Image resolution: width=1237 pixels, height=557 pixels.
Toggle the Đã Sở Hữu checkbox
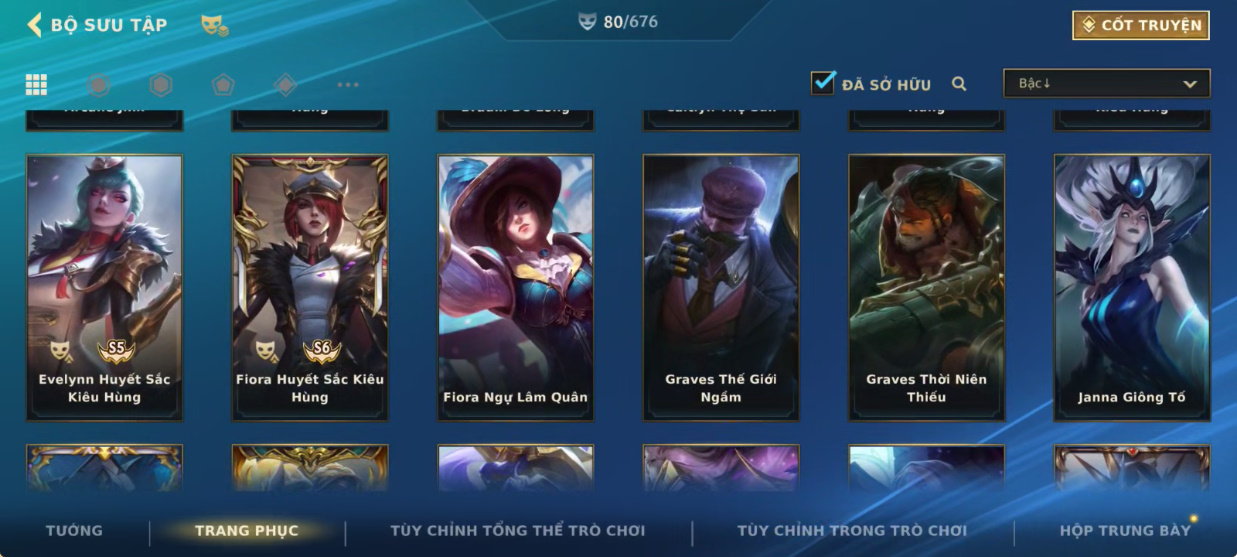point(822,83)
